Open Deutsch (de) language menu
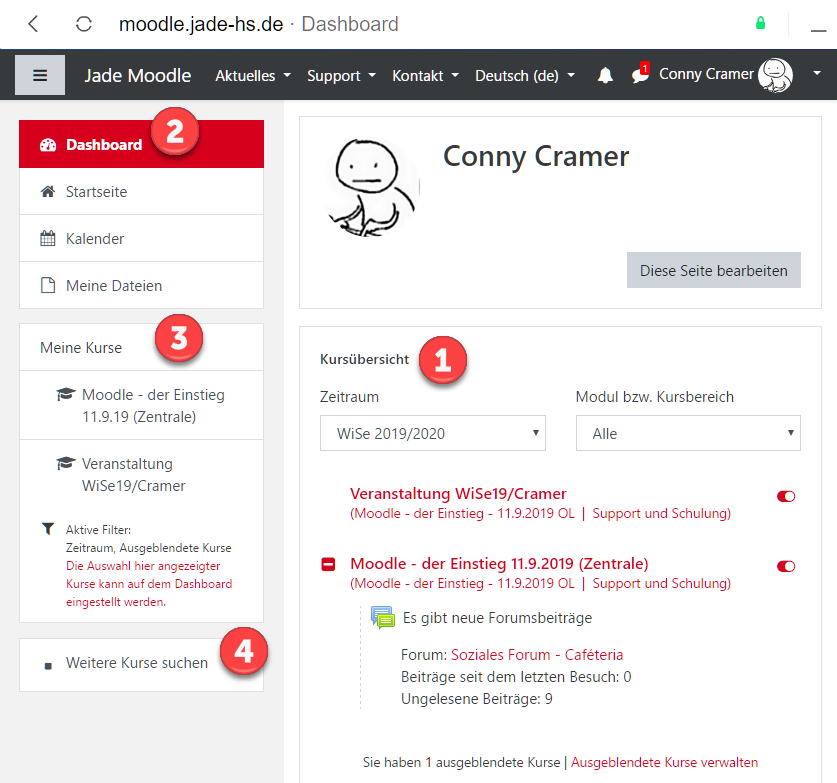The image size is (837, 783). point(525,76)
